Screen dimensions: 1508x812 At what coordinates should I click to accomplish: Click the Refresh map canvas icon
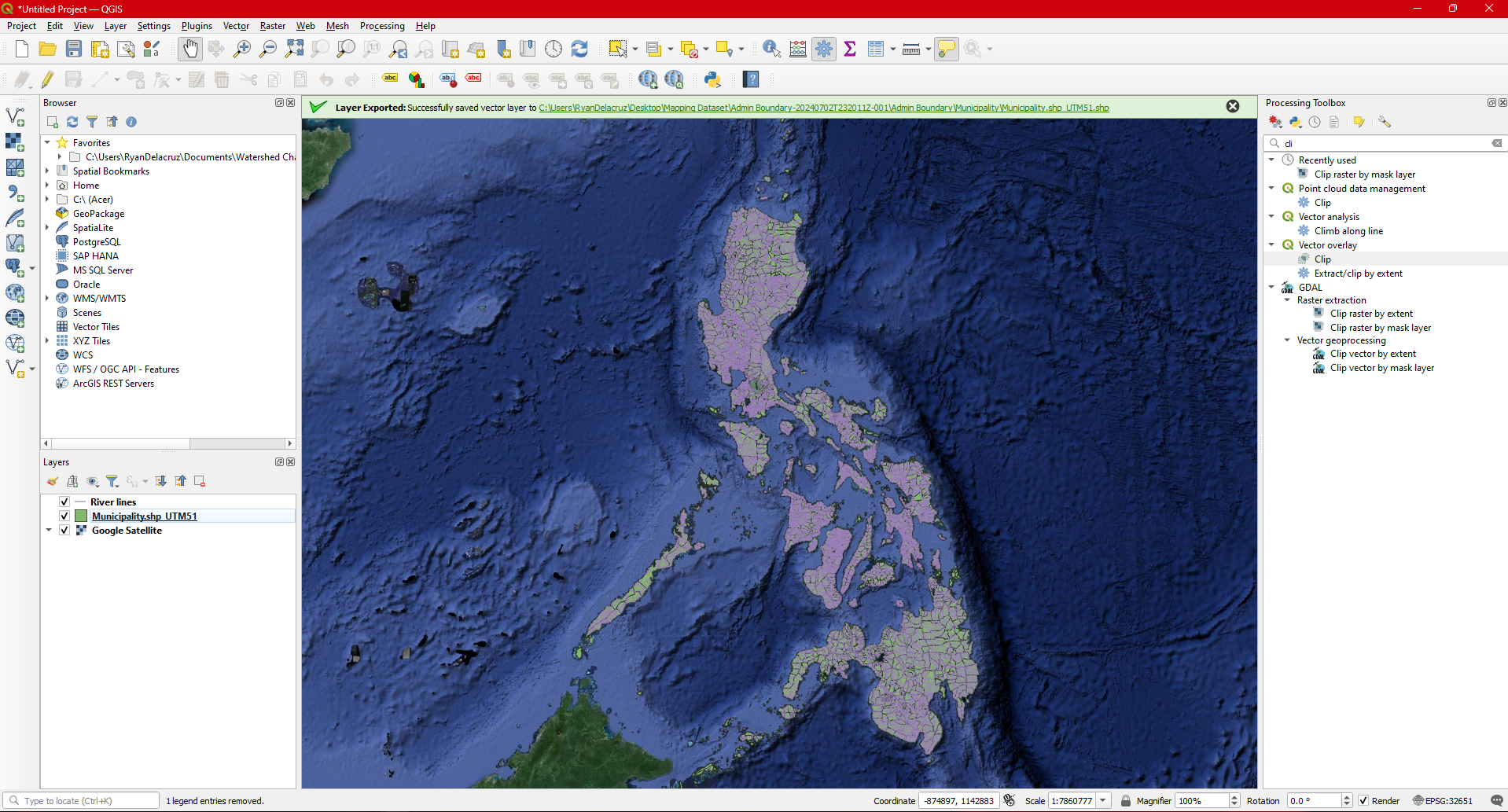click(579, 49)
